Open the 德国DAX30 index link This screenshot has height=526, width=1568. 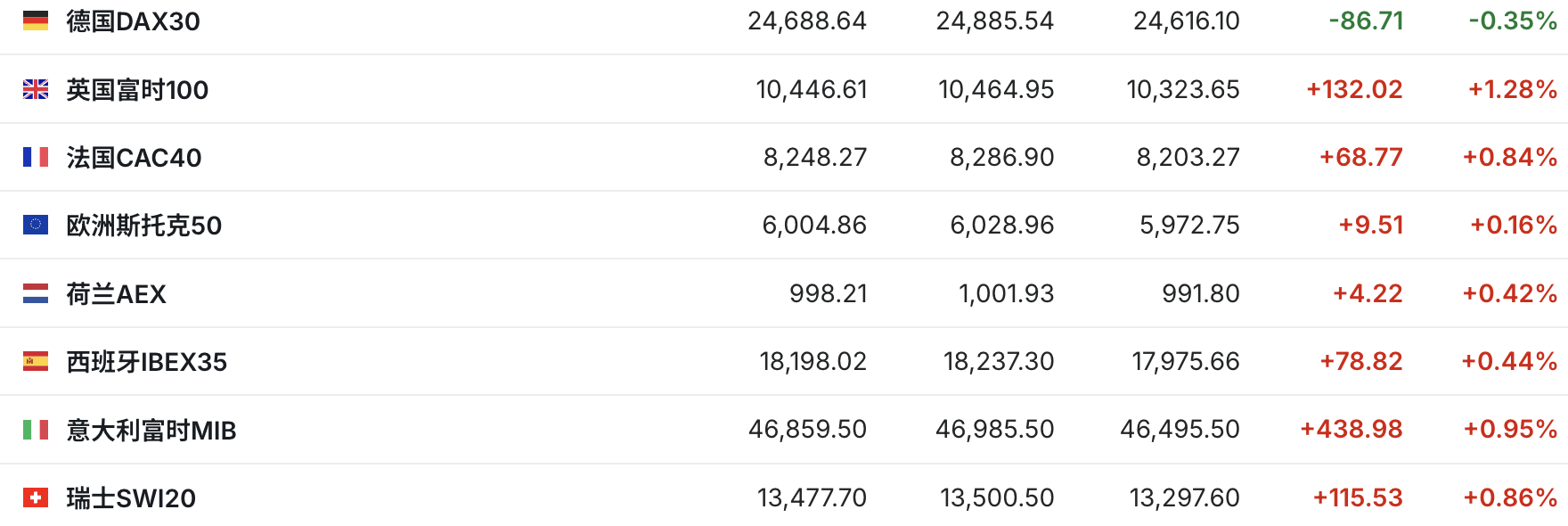(134, 21)
